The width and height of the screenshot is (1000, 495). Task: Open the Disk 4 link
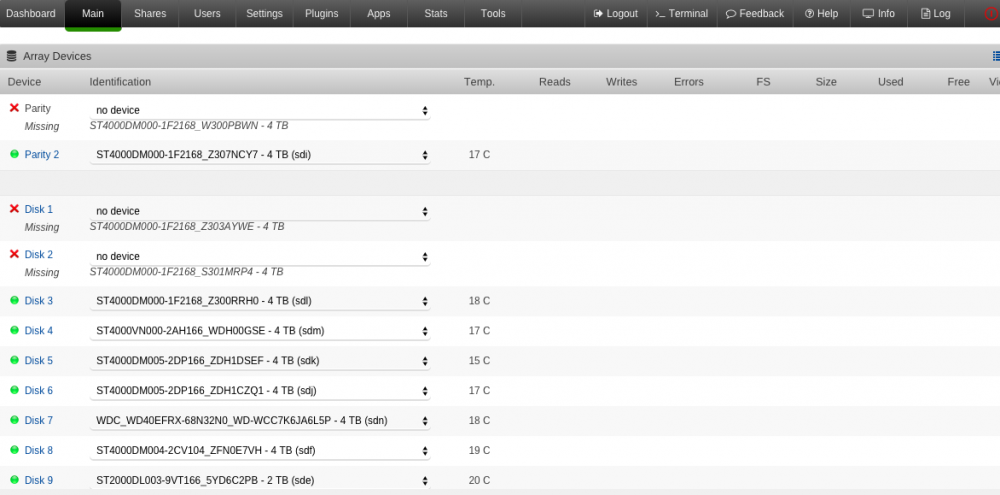tap(38, 330)
